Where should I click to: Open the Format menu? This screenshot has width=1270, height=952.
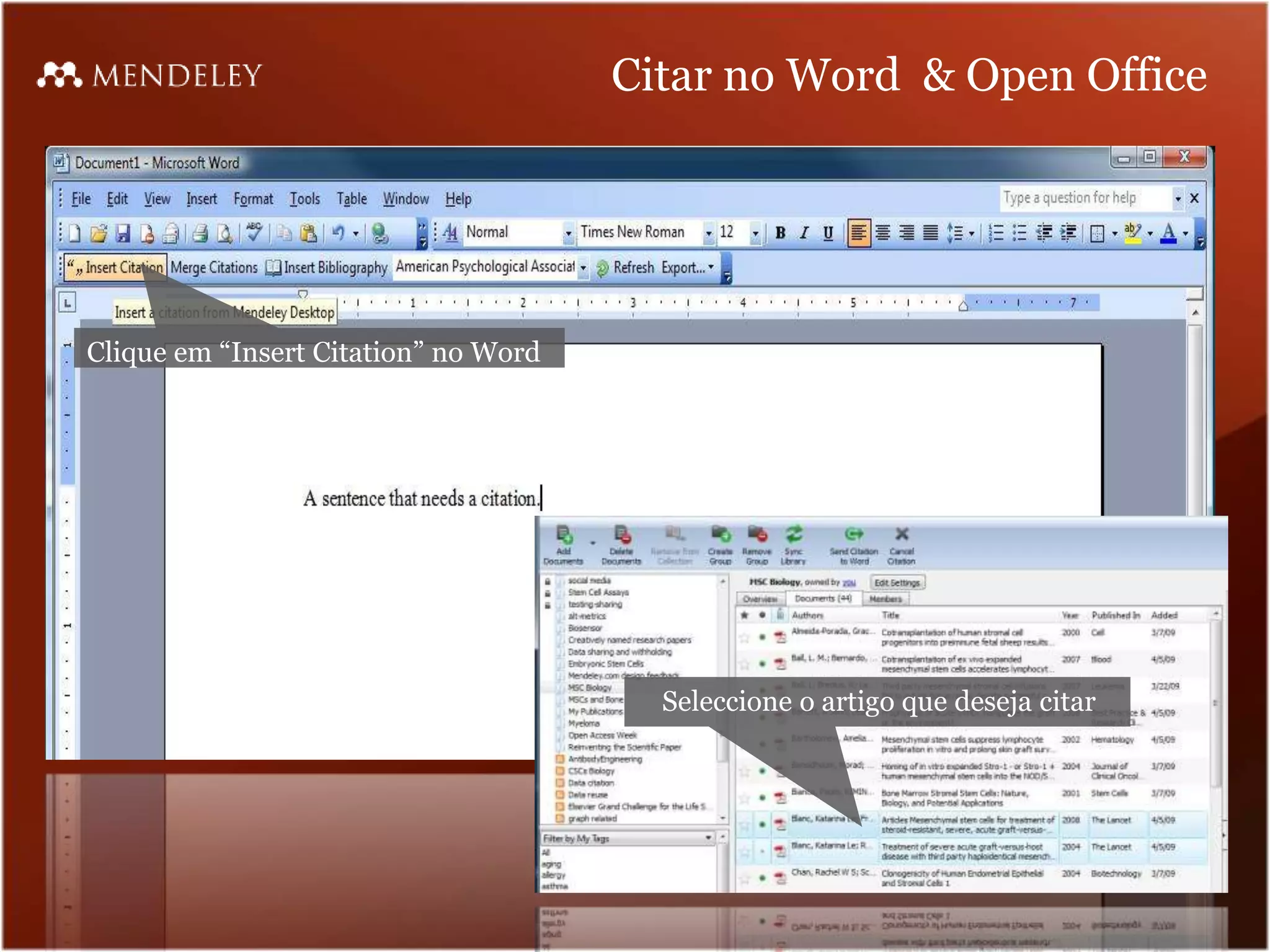pyautogui.click(x=253, y=199)
